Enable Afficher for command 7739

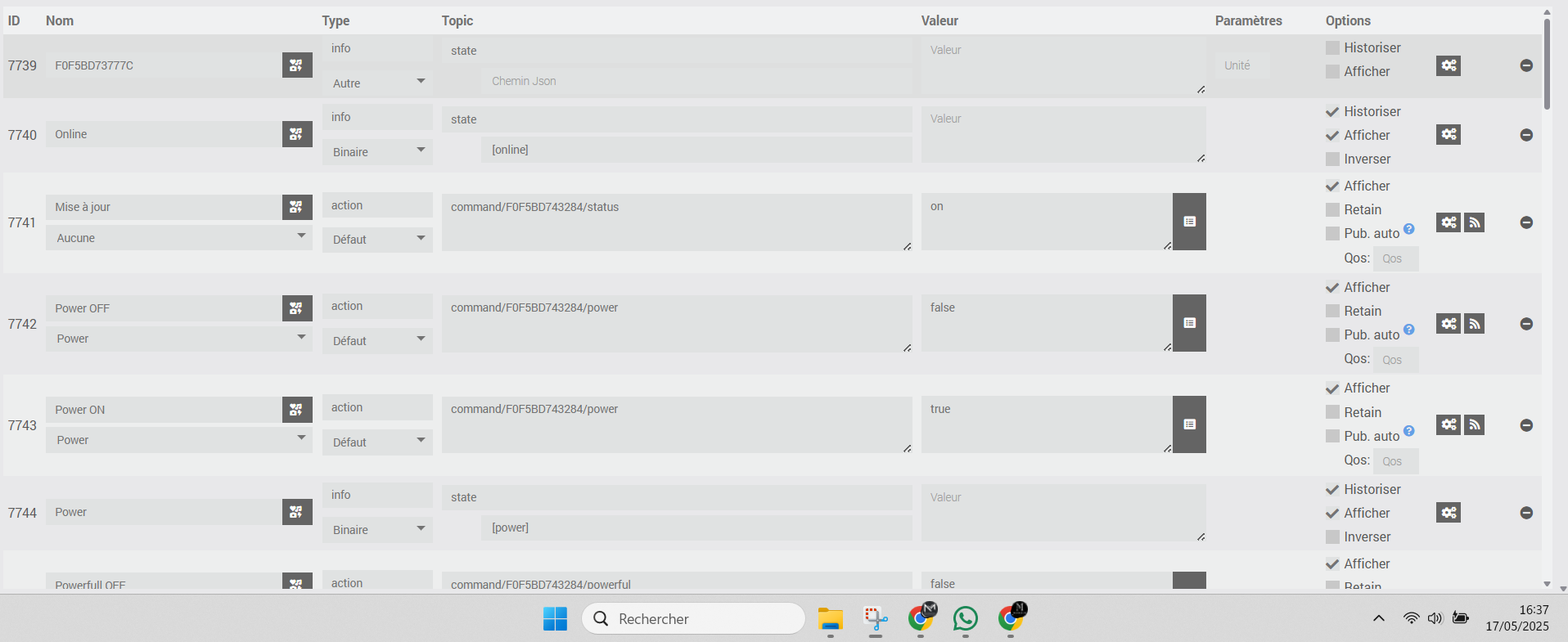pos(1332,72)
